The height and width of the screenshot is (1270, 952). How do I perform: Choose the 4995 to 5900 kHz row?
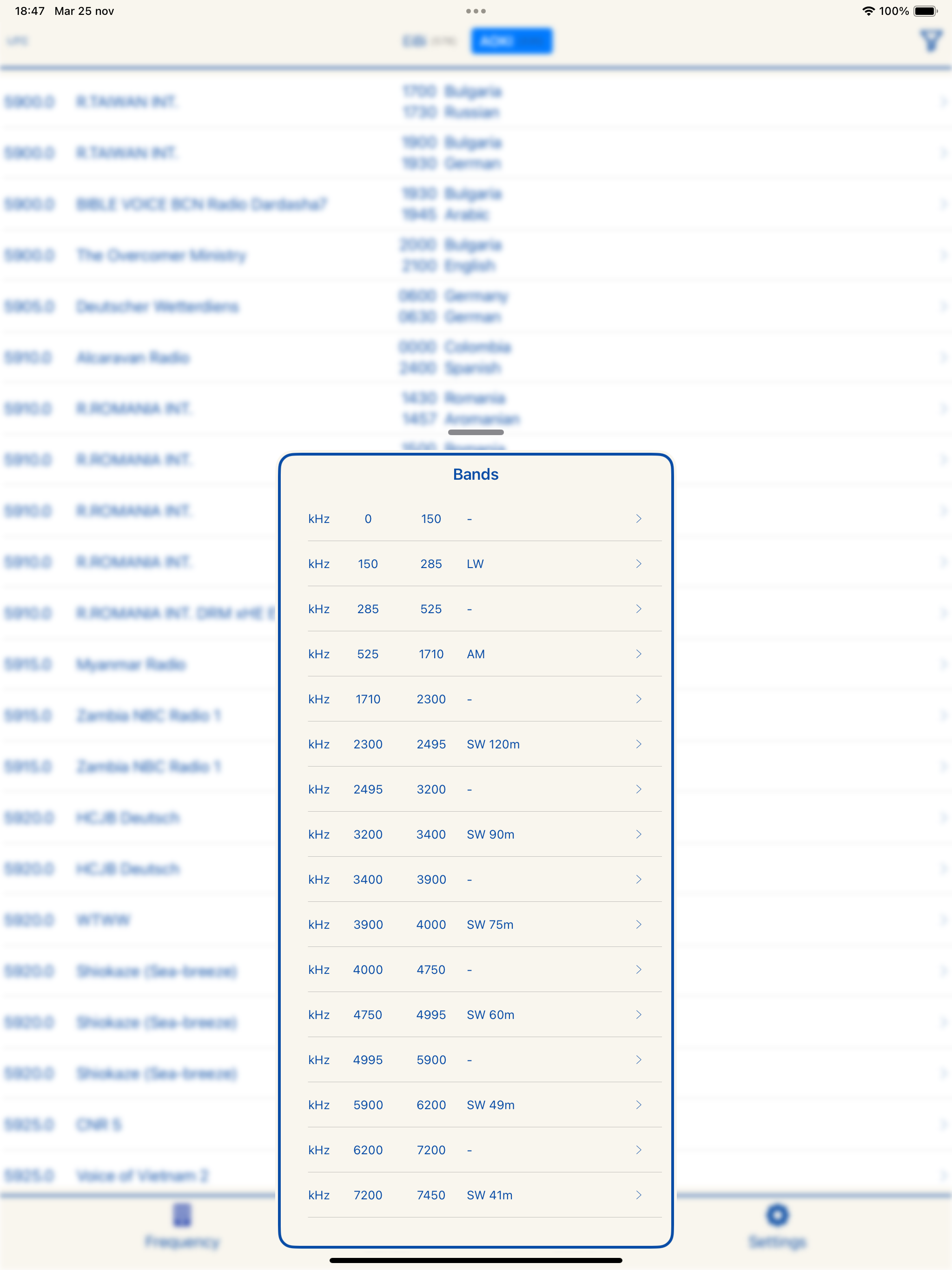click(485, 1060)
